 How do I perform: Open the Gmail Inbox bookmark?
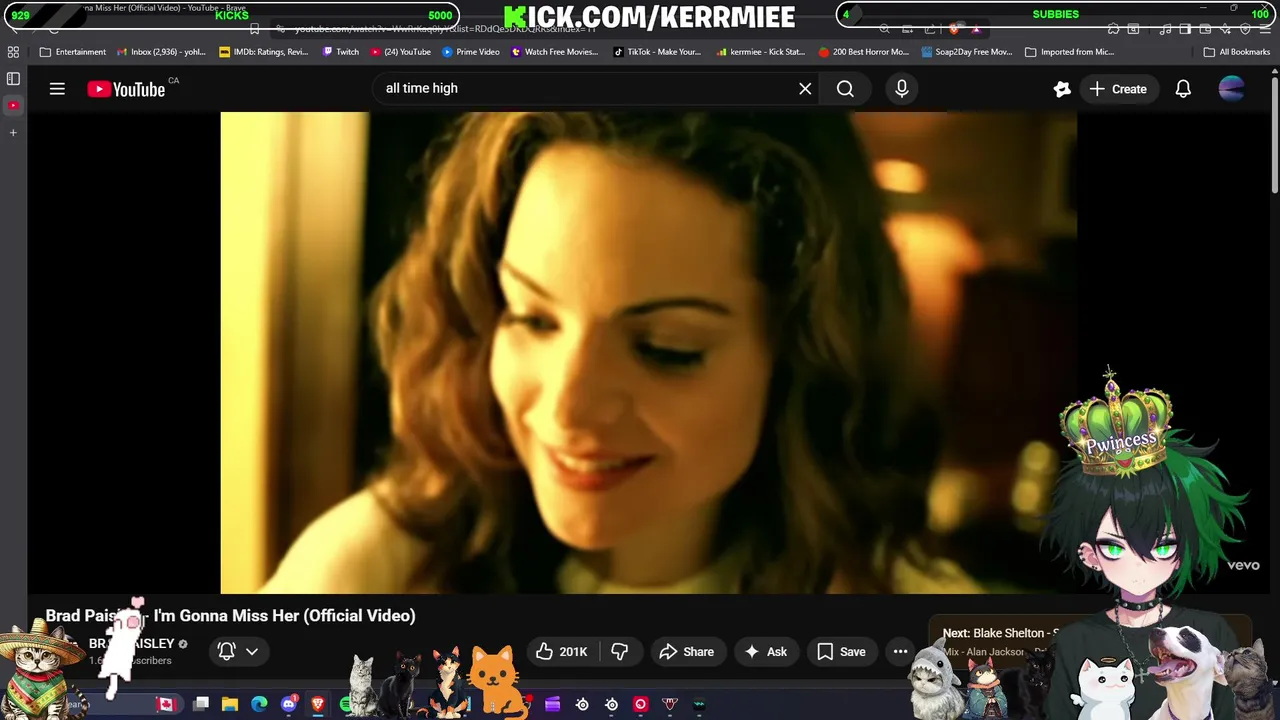(161, 52)
